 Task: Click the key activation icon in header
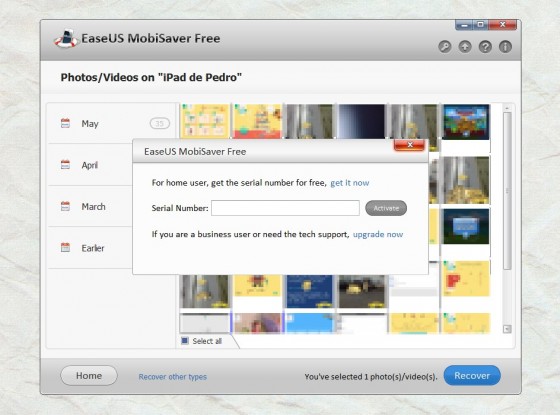[445, 47]
